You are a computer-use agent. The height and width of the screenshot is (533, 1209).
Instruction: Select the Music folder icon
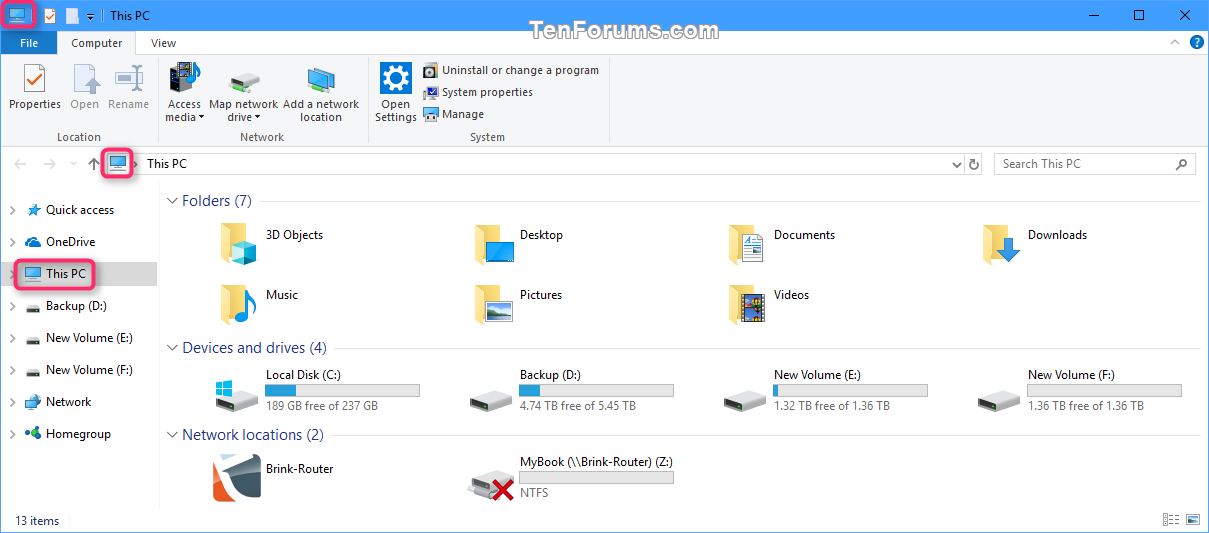[x=239, y=303]
